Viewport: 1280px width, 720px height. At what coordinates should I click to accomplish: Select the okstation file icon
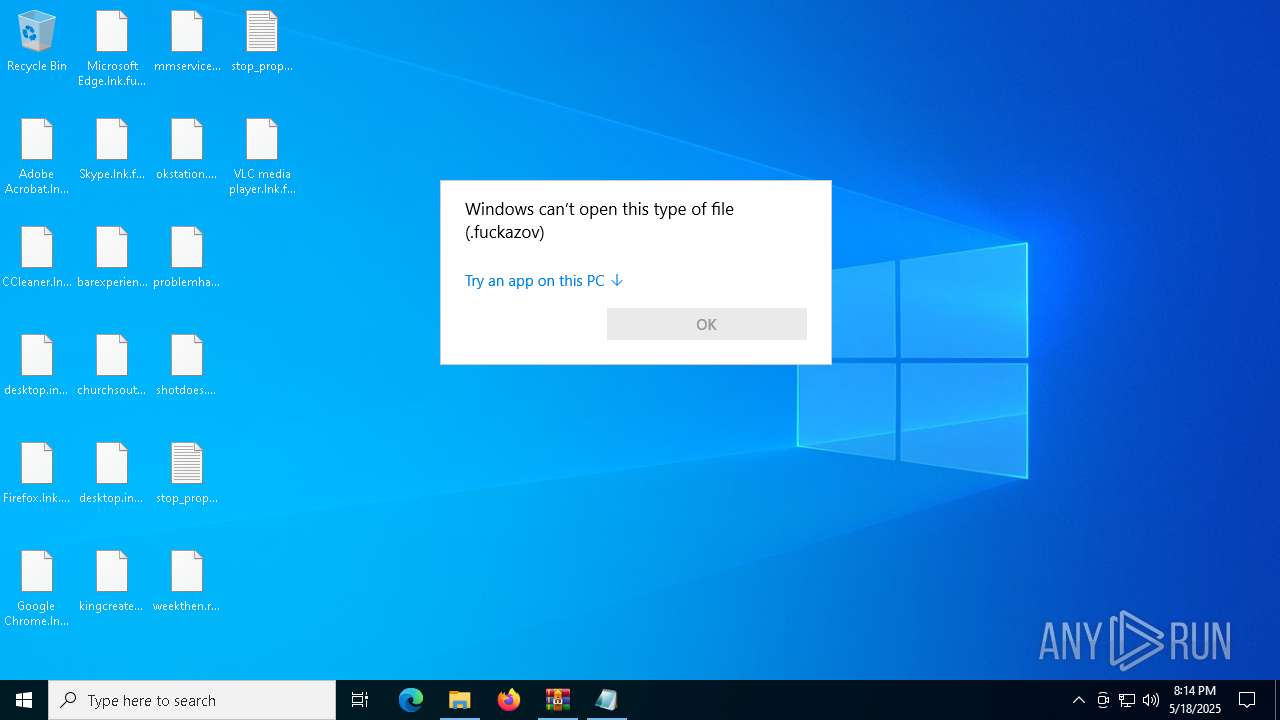(187, 150)
